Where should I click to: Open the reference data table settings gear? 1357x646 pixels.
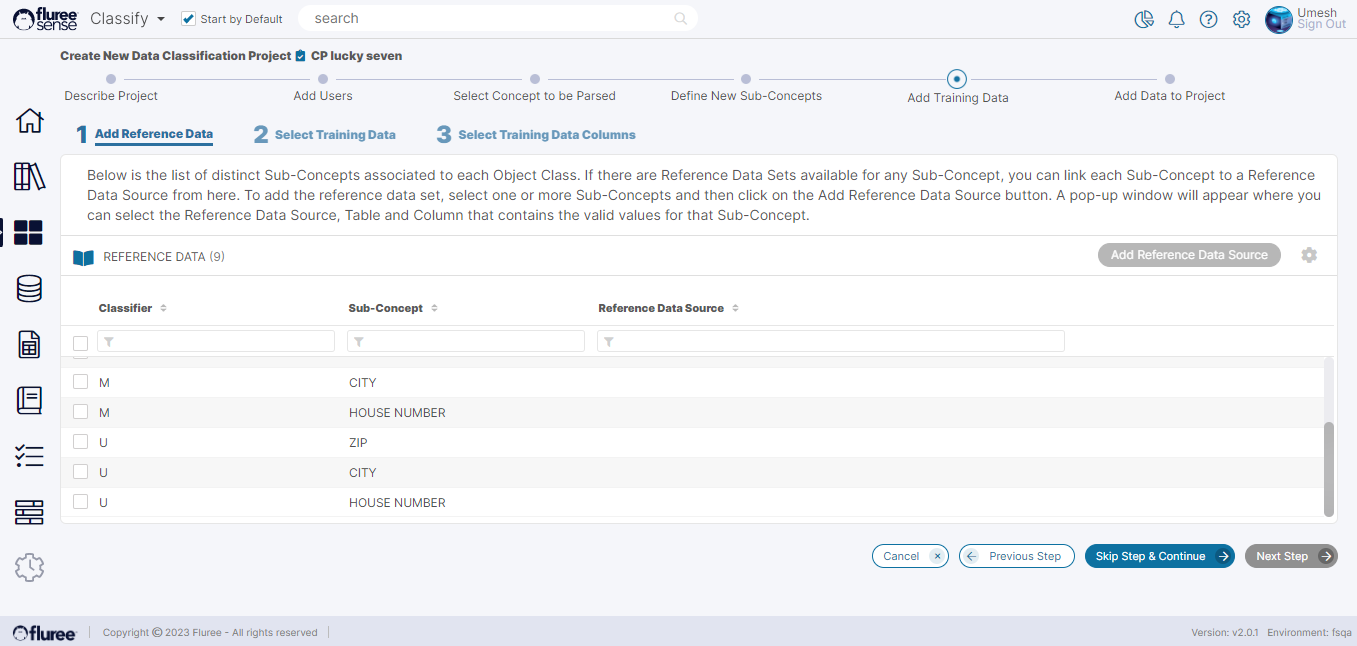coord(1309,255)
